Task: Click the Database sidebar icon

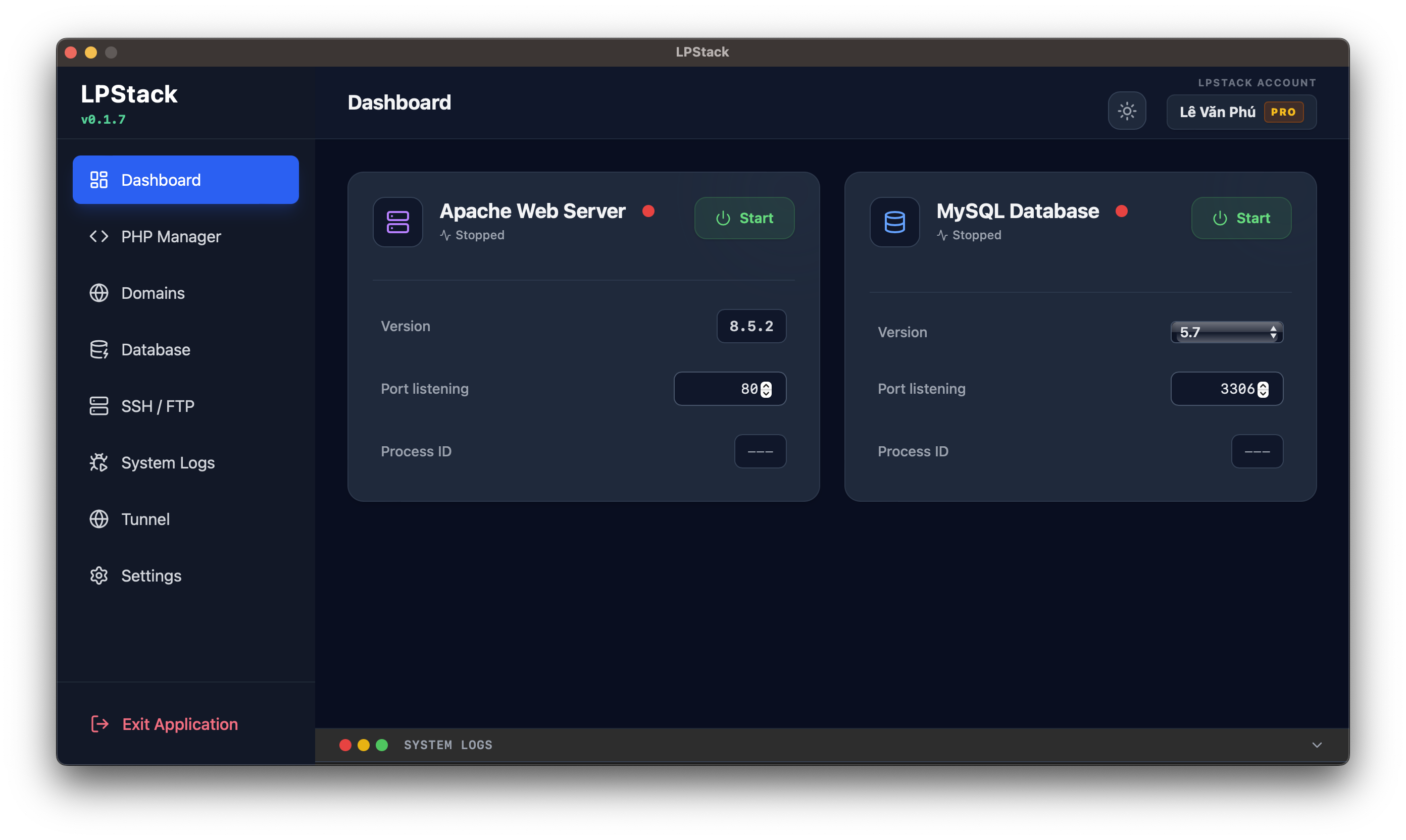Action: click(98, 349)
